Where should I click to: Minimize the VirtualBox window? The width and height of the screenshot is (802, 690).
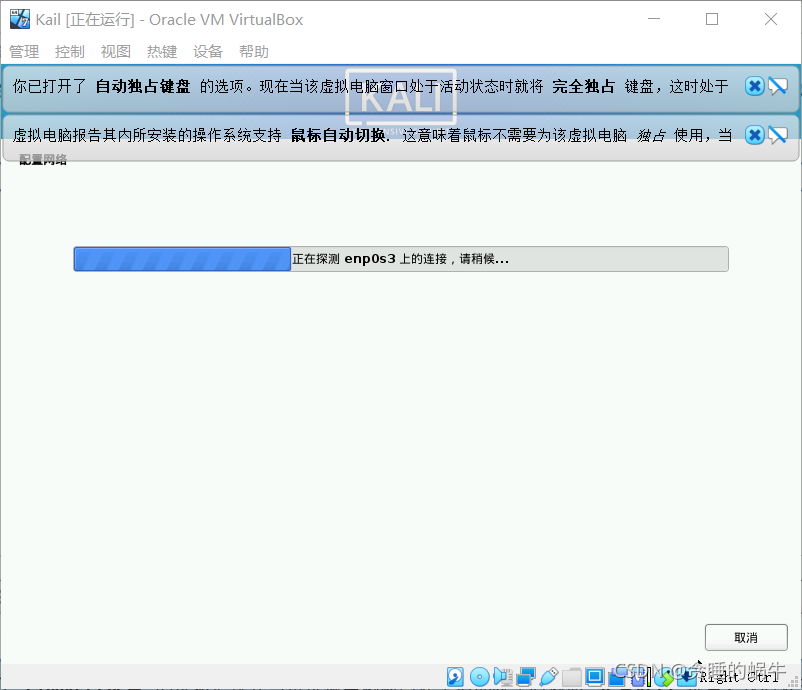coord(654,19)
